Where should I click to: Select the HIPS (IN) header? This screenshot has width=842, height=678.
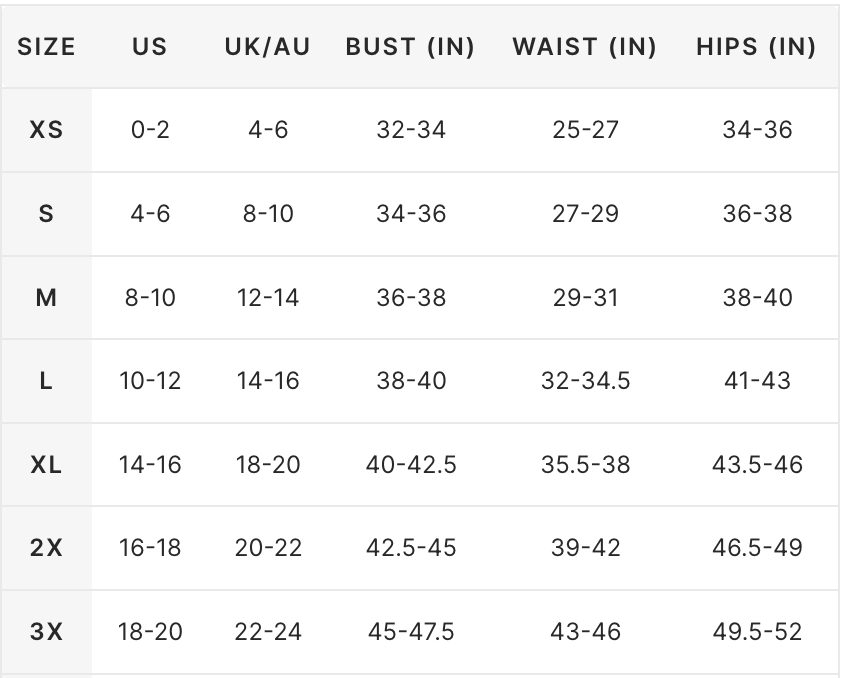pyautogui.click(x=757, y=47)
